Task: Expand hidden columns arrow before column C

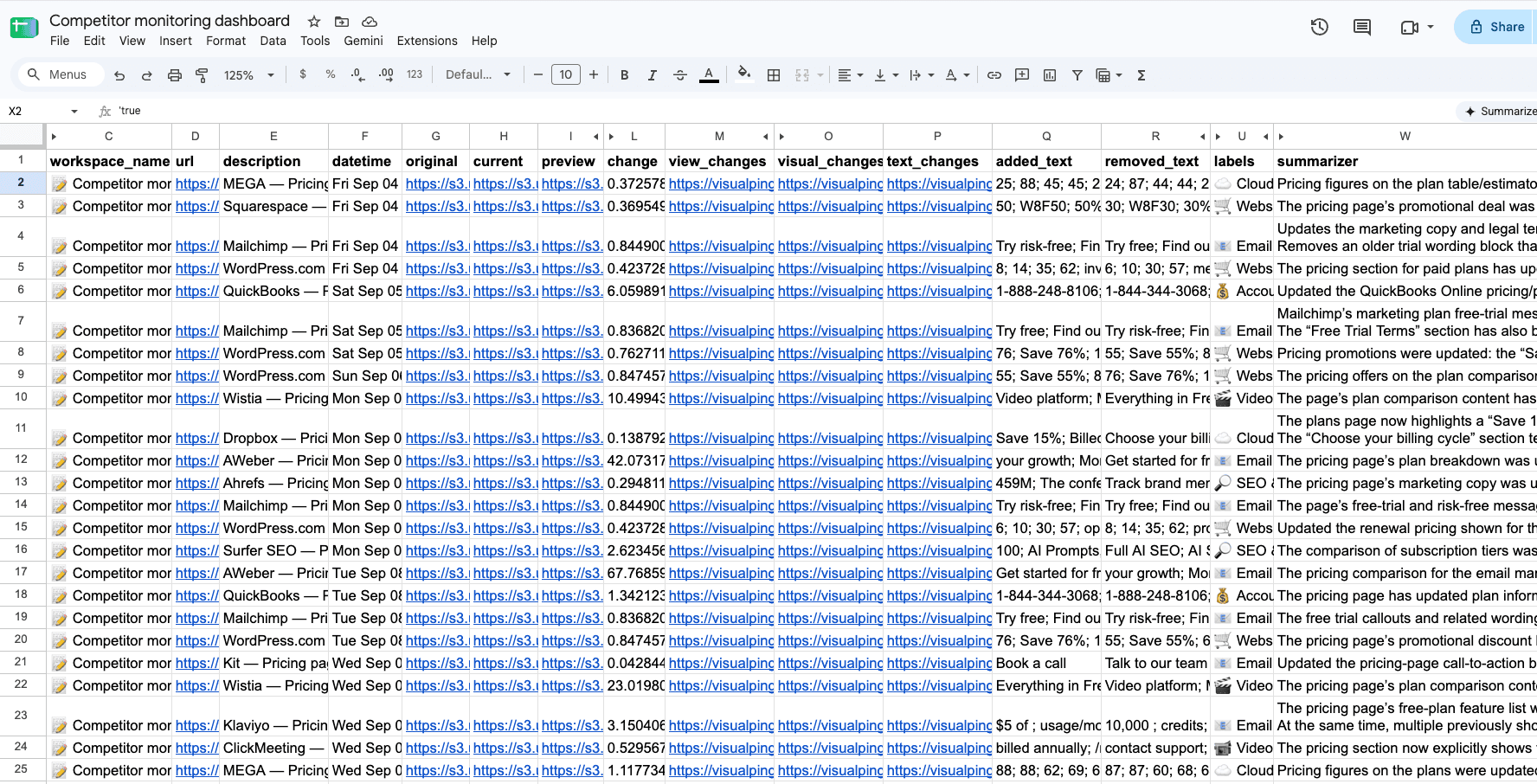Action: (54, 137)
